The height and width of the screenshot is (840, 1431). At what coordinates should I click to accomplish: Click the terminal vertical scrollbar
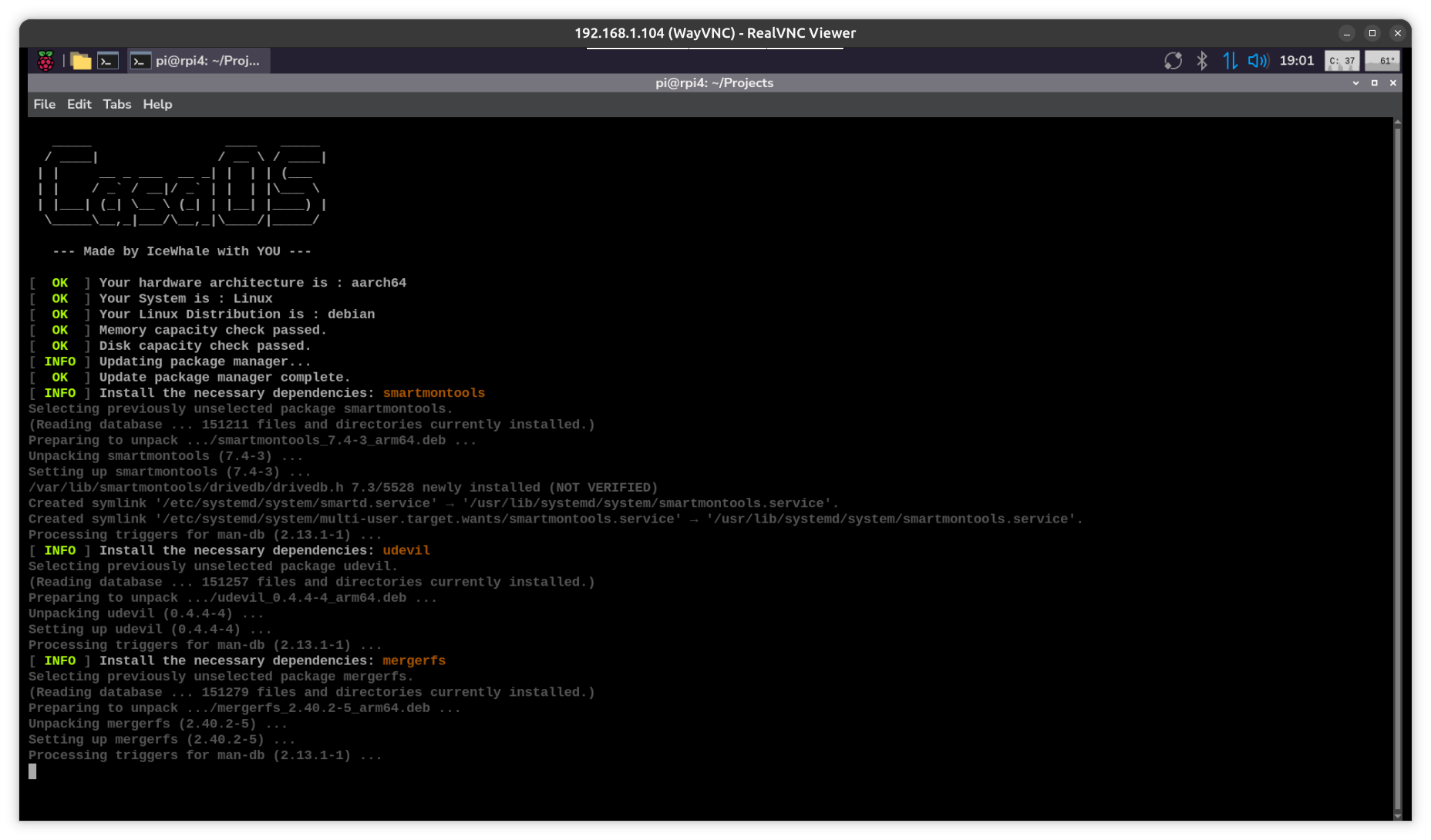[1397, 462]
